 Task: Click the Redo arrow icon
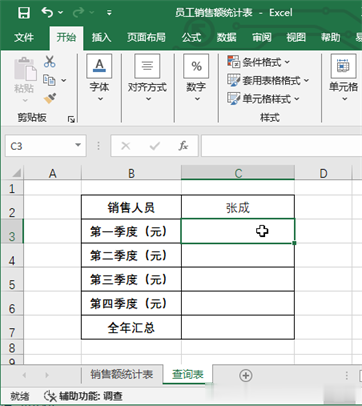click(x=78, y=13)
